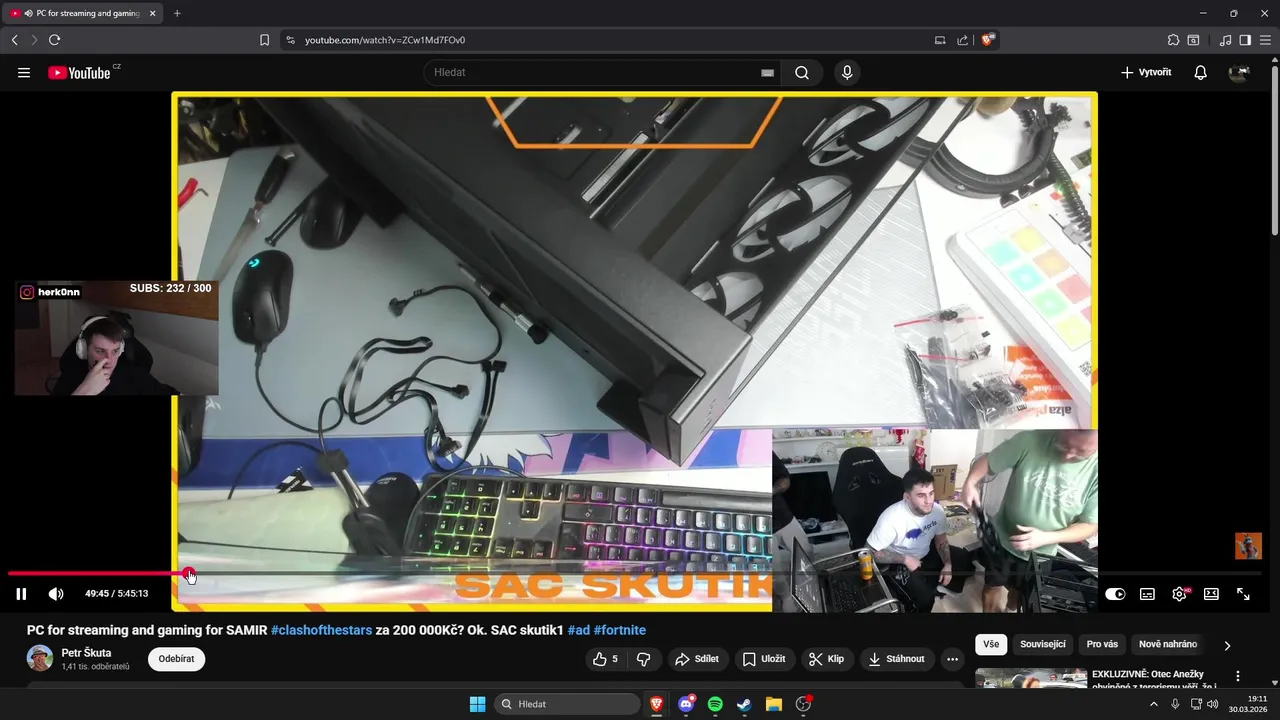Open the browser main menu
The image size is (1280, 720).
1265,40
